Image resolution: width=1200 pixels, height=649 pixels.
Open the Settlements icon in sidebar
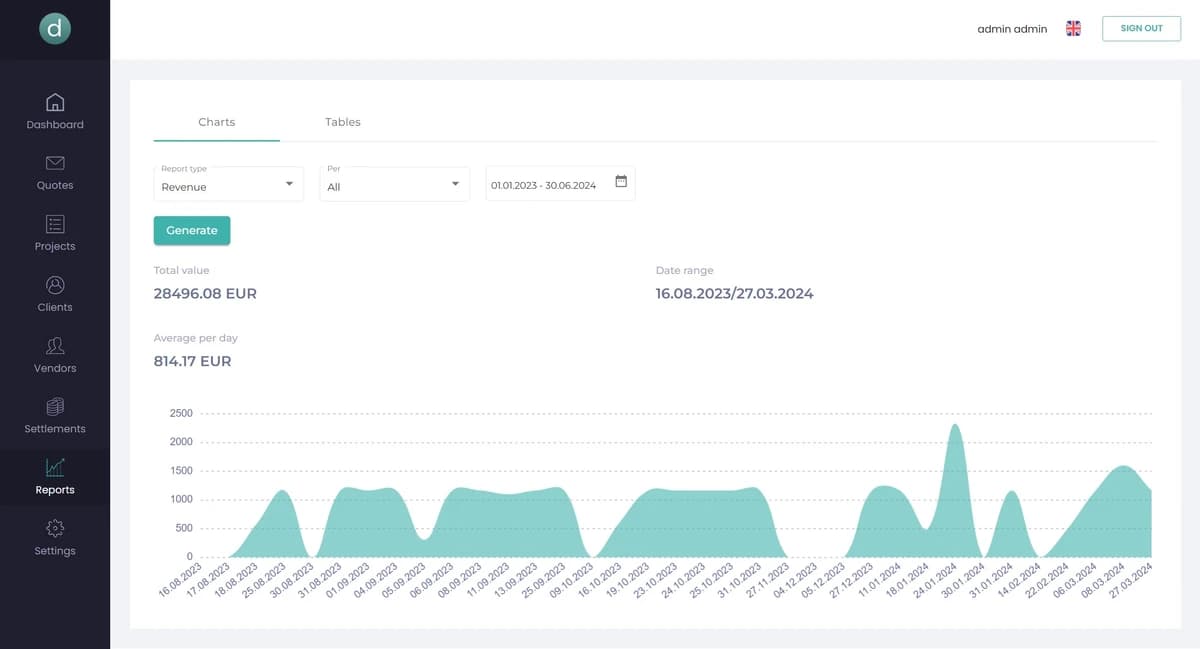(55, 406)
